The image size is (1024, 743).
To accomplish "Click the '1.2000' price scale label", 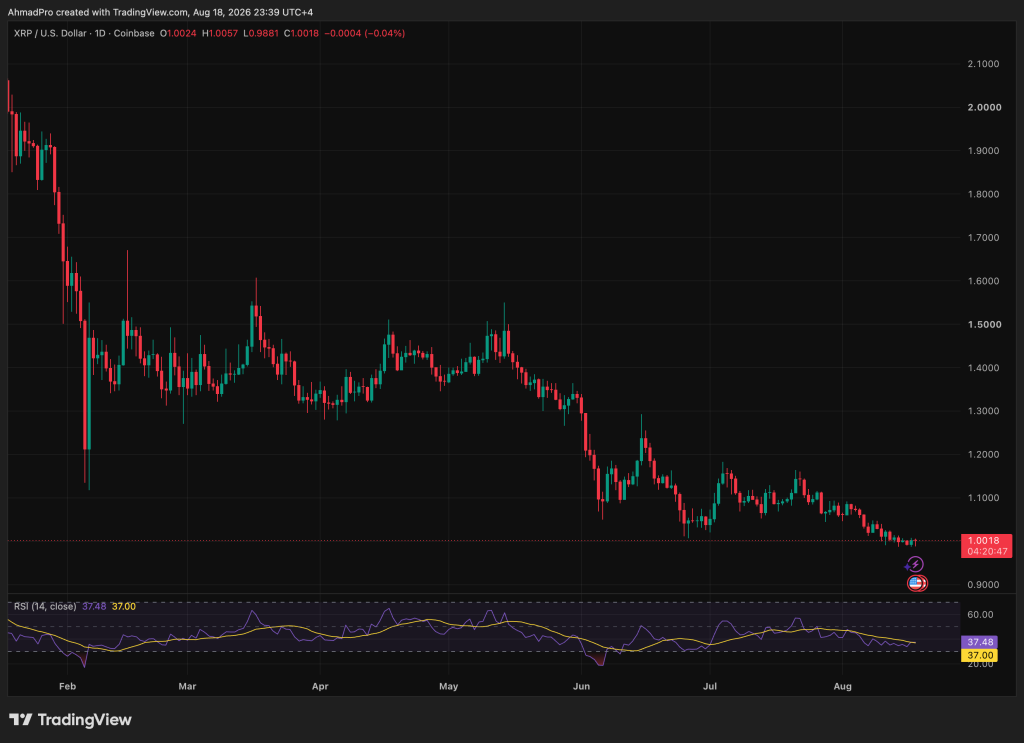I will coord(983,454).
